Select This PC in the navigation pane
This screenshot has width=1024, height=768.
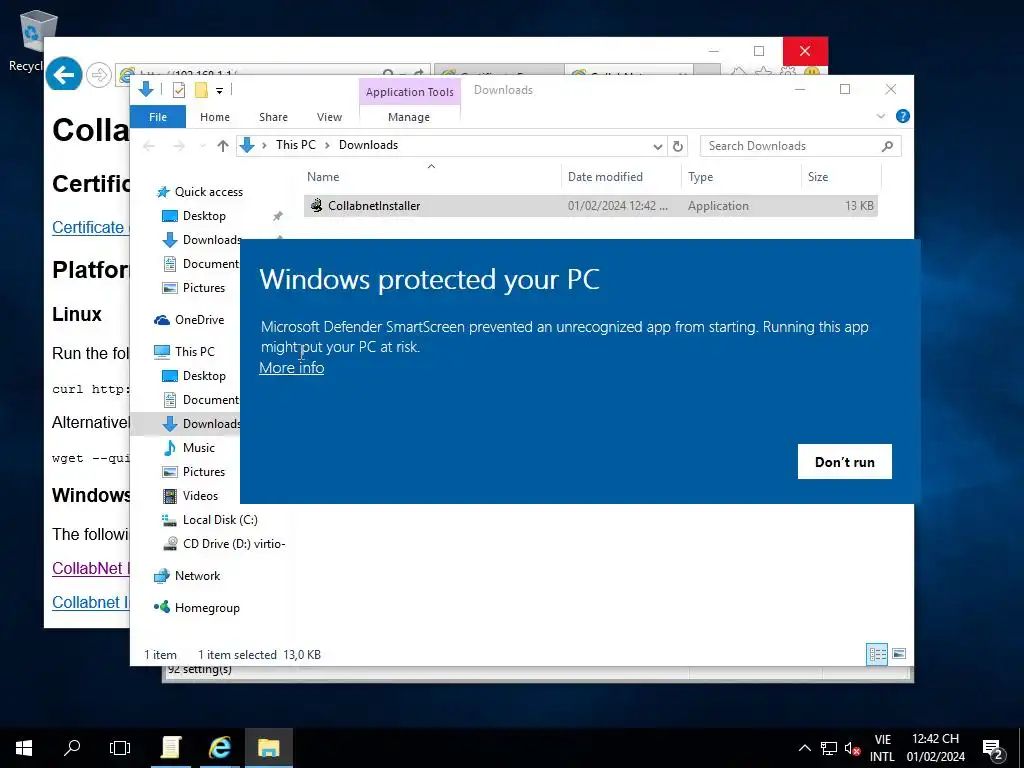tap(194, 352)
